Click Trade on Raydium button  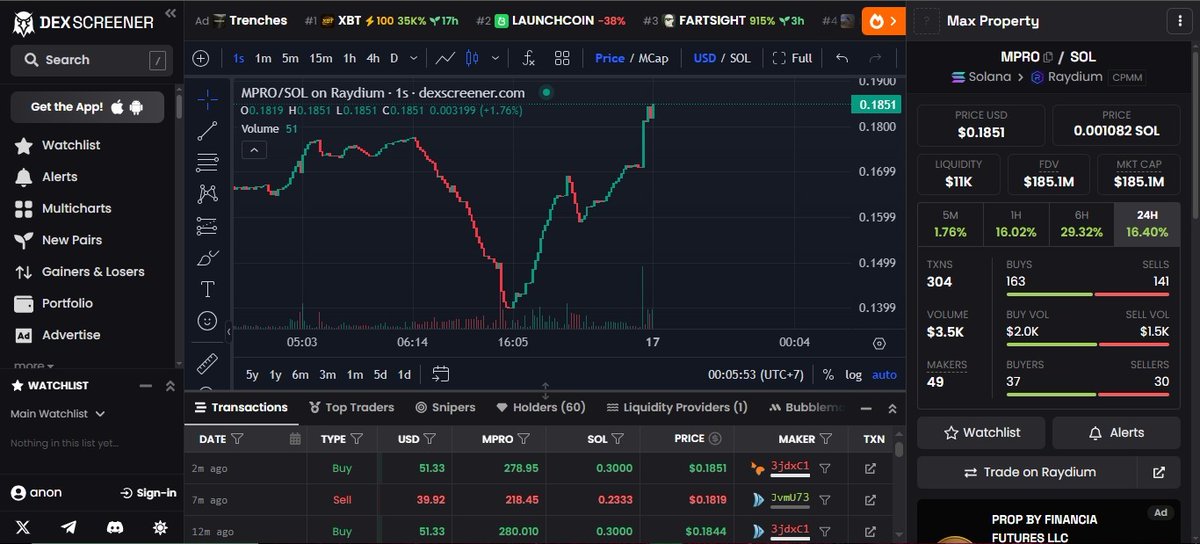(x=1029, y=472)
